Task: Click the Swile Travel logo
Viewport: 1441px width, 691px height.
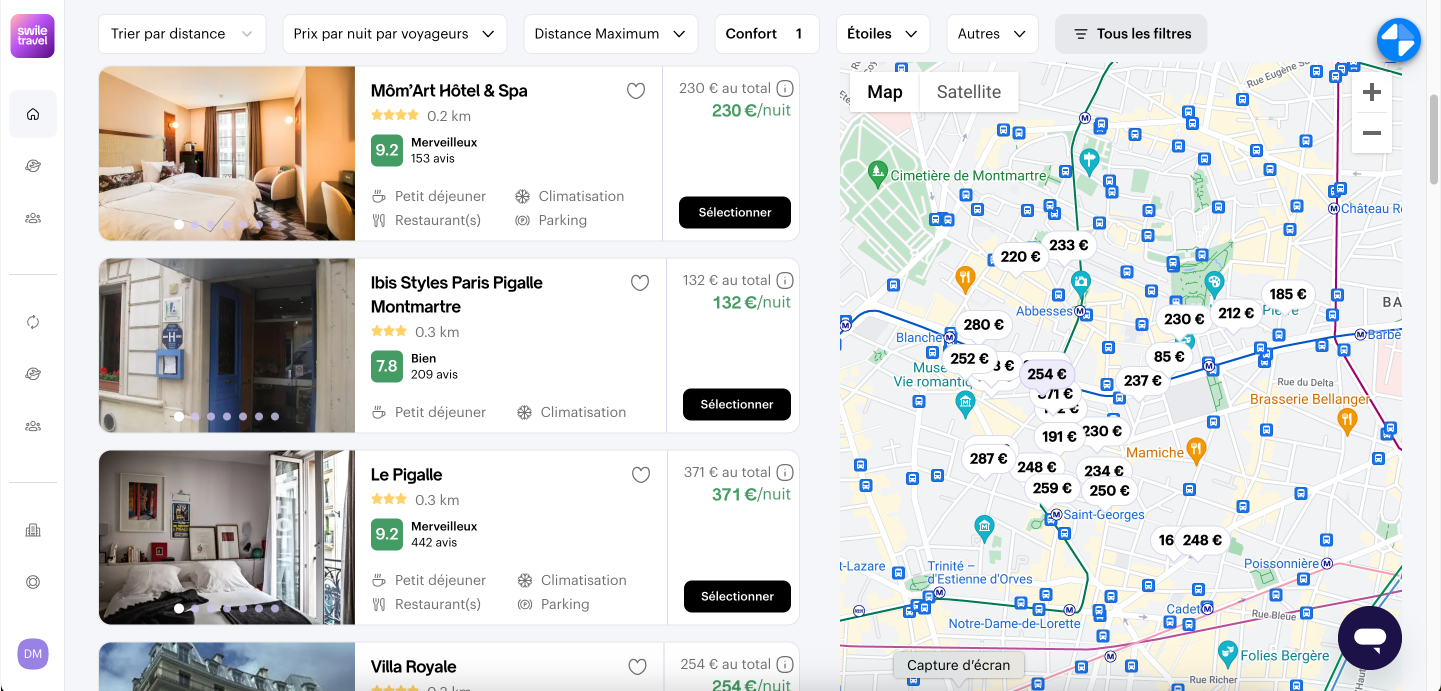Action: tap(33, 36)
